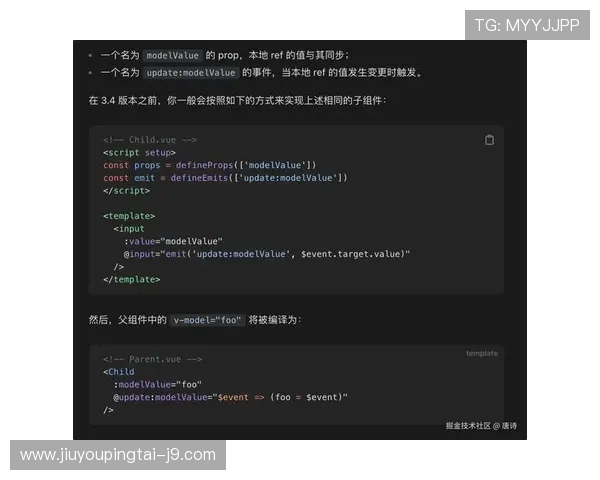This screenshot has height=480, width=600.
Task: Click the closing '</template>' tag line
Action: (132, 279)
